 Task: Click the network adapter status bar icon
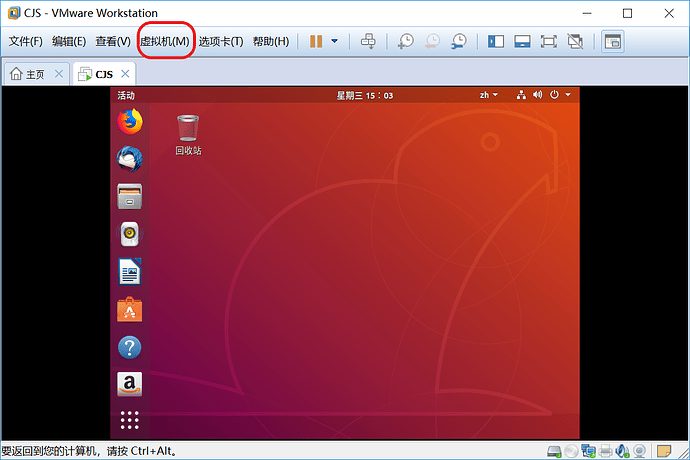coord(588,451)
